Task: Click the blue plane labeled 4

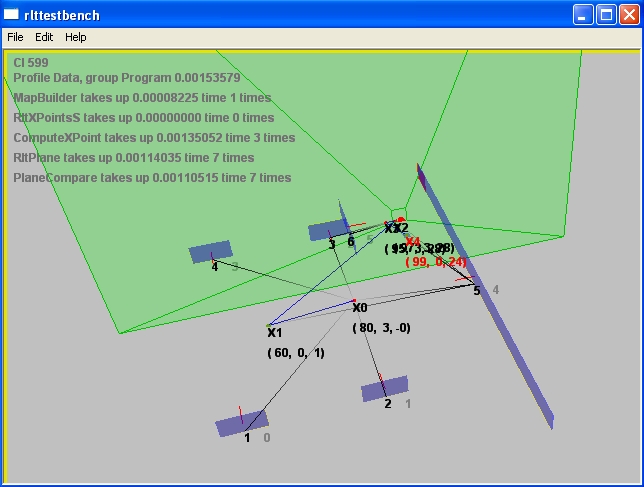Action: (211, 252)
